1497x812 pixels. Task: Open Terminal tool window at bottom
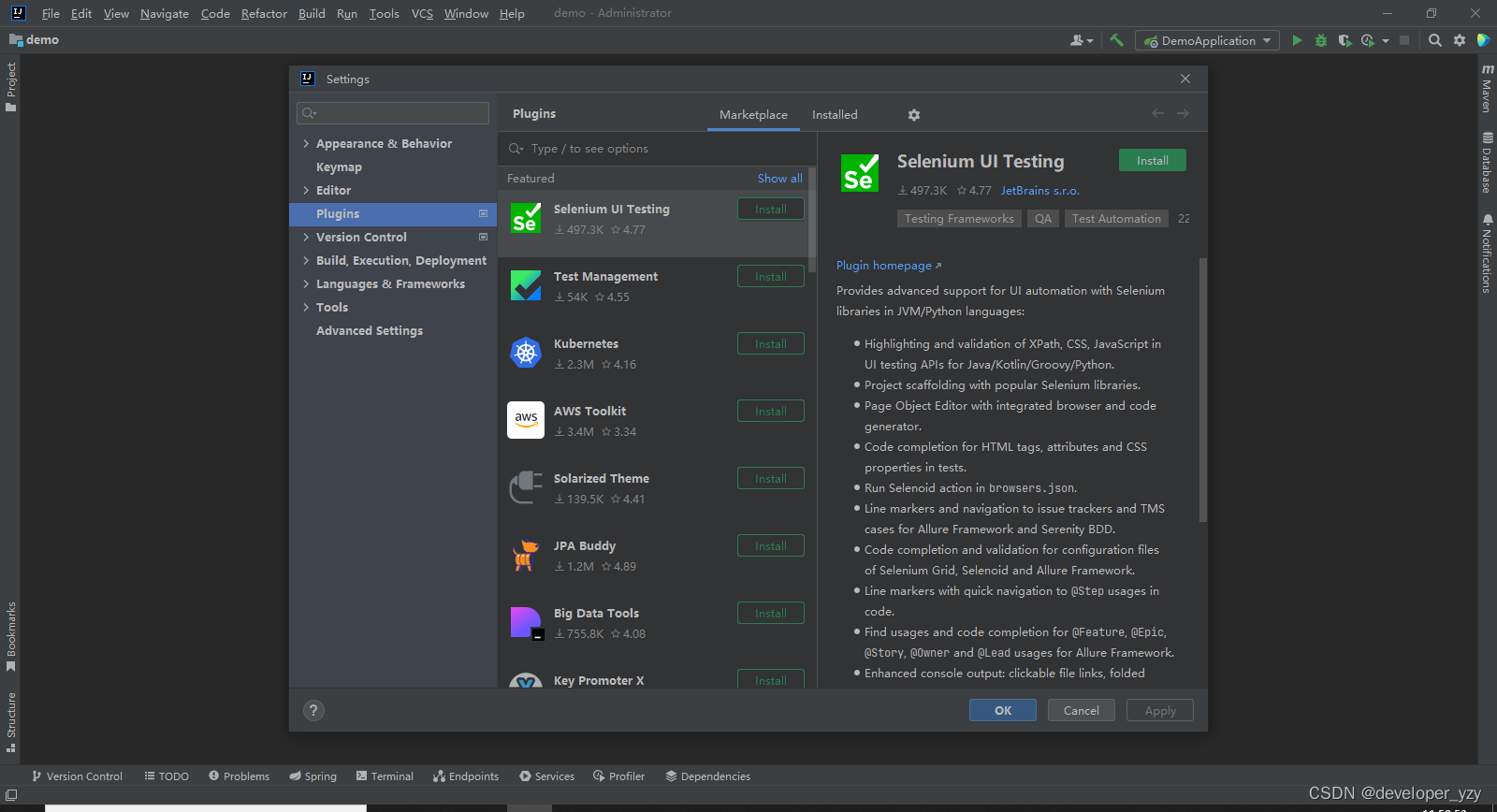coord(384,776)
